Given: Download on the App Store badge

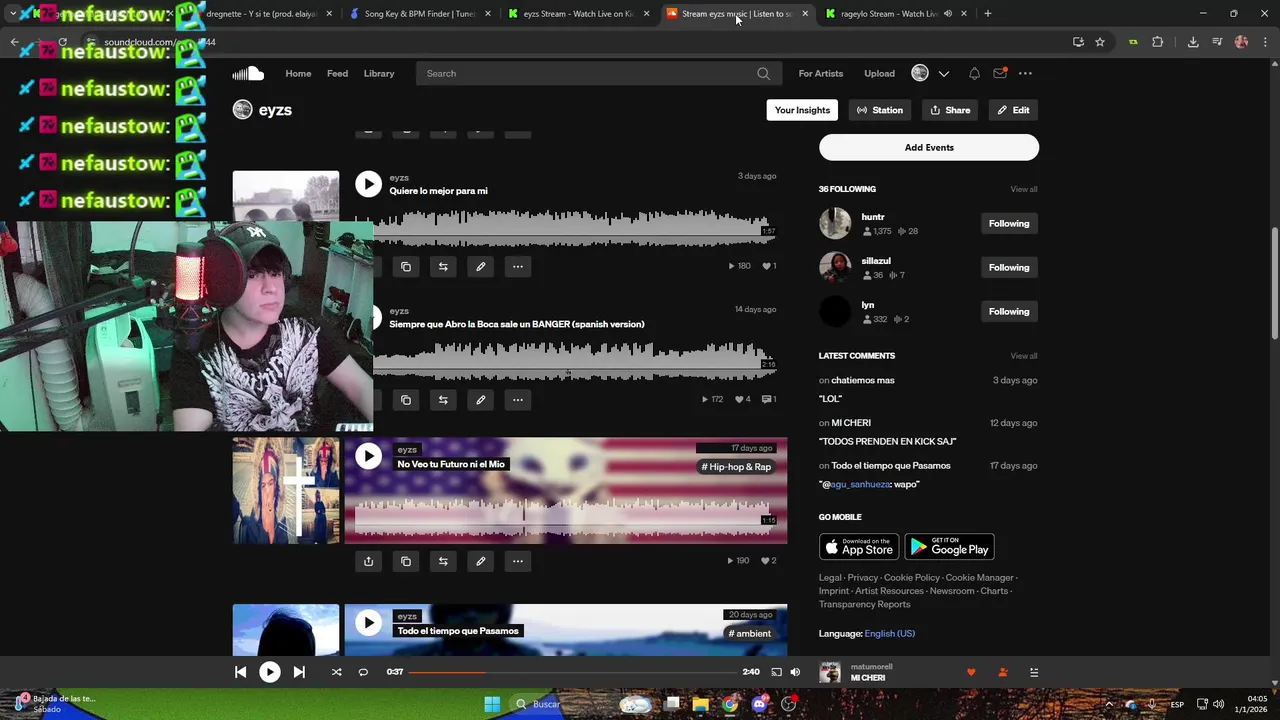Looking at the screenshot, I should pyautogui.click(x=859, y=546).
